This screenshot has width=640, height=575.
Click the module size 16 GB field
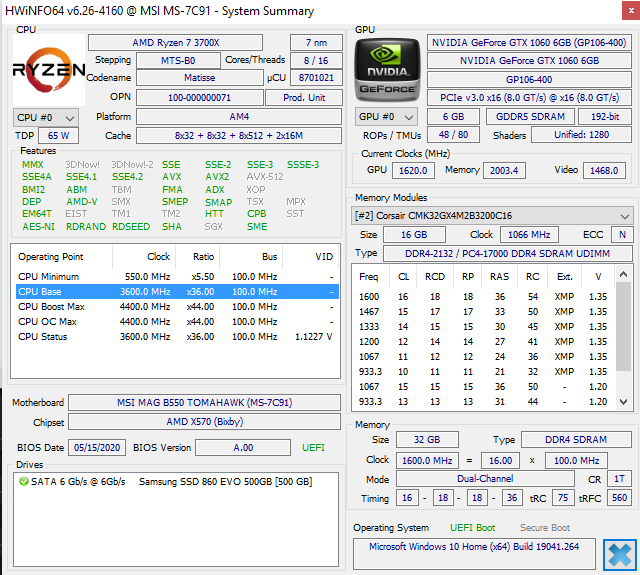pos(414,235)
